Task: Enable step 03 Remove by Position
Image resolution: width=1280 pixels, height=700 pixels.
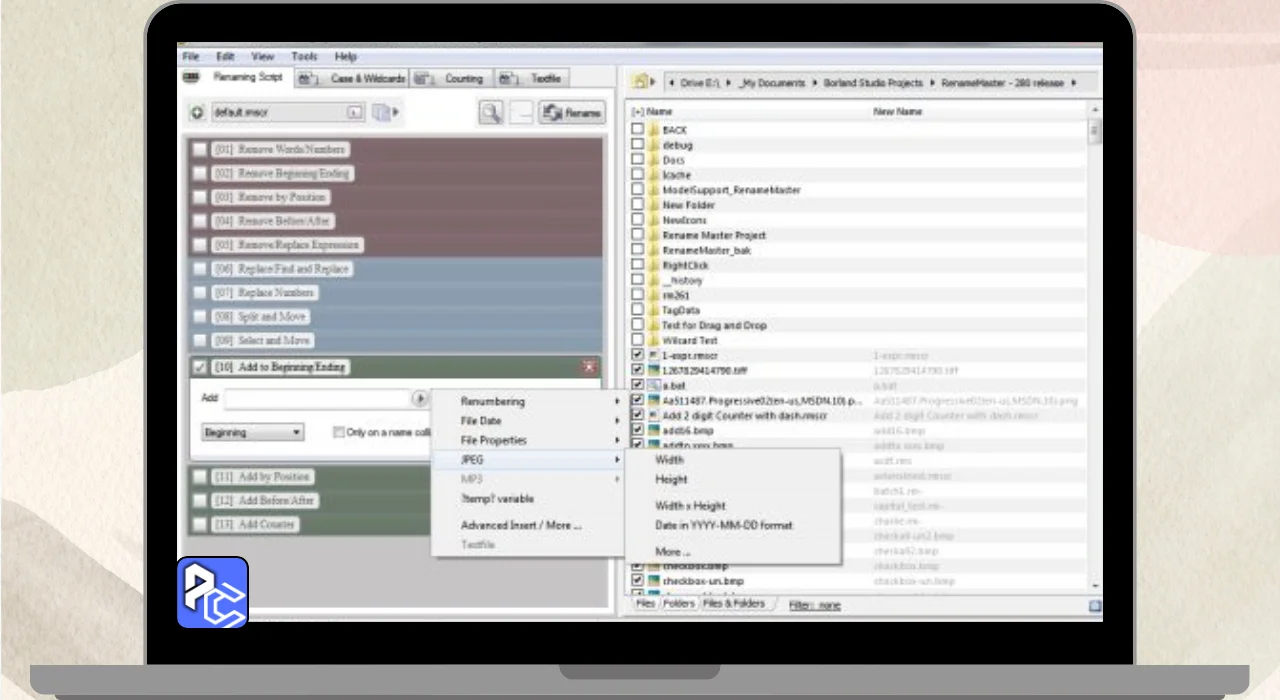Action: [200, 197]
